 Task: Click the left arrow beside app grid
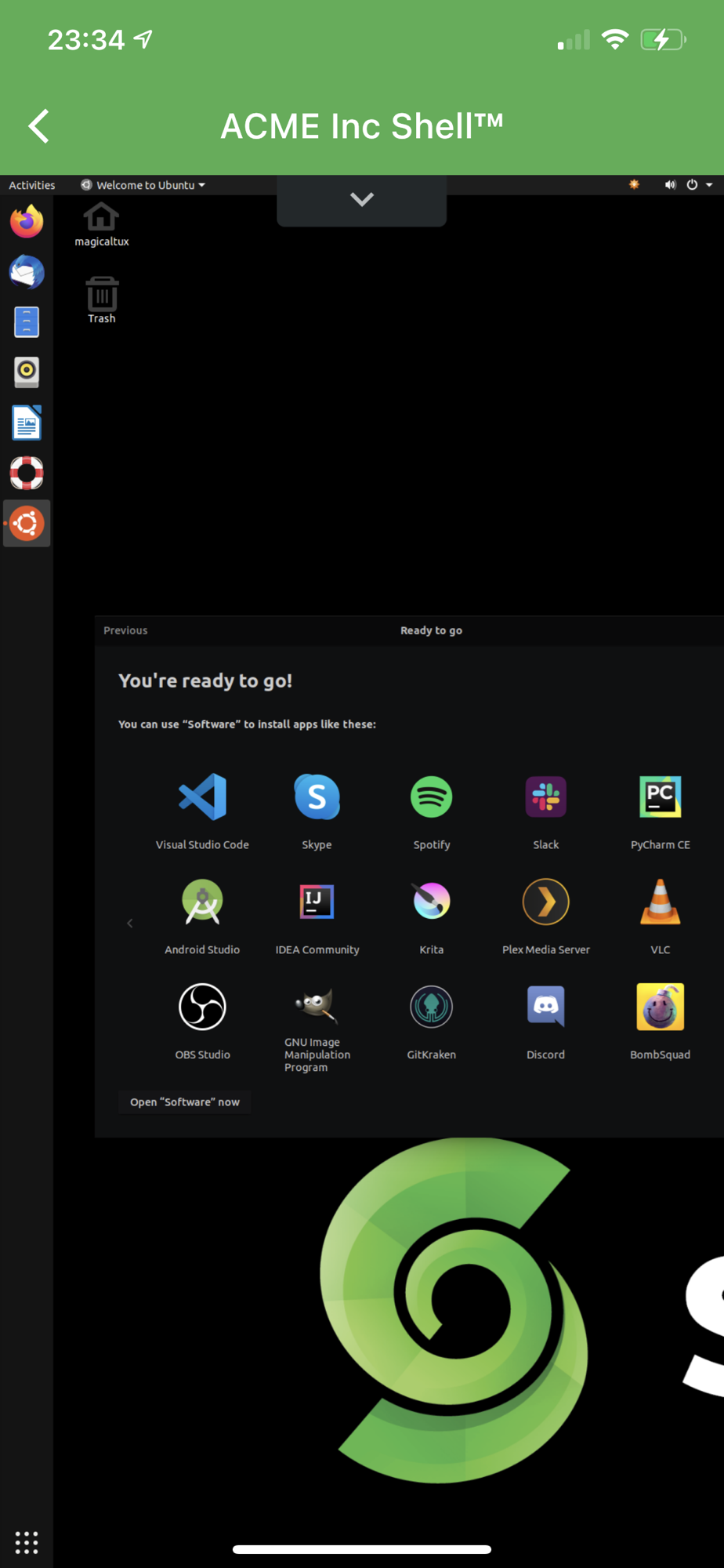click(x=130, y=923)
